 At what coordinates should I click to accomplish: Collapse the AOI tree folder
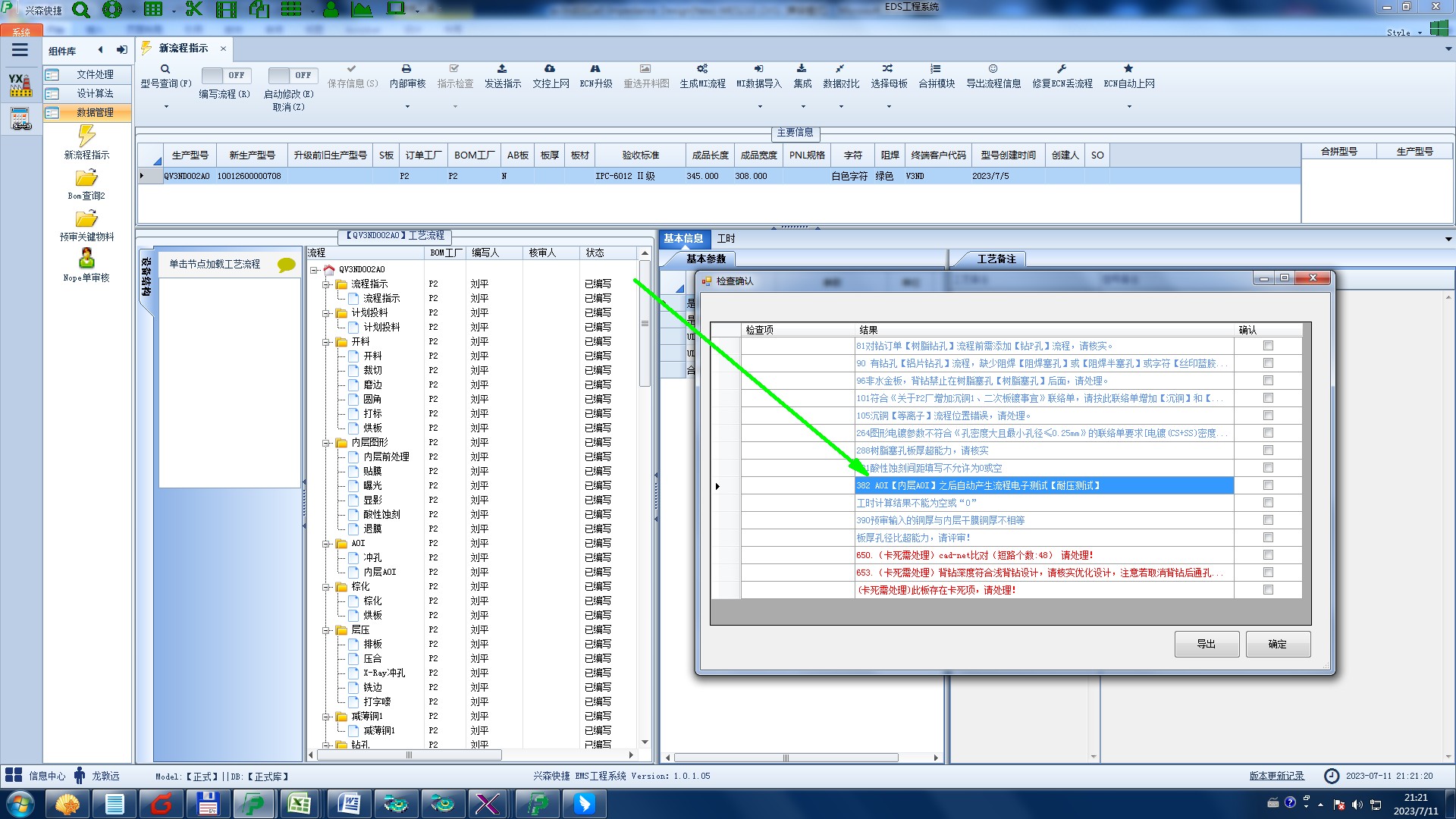tap(326, 544)
